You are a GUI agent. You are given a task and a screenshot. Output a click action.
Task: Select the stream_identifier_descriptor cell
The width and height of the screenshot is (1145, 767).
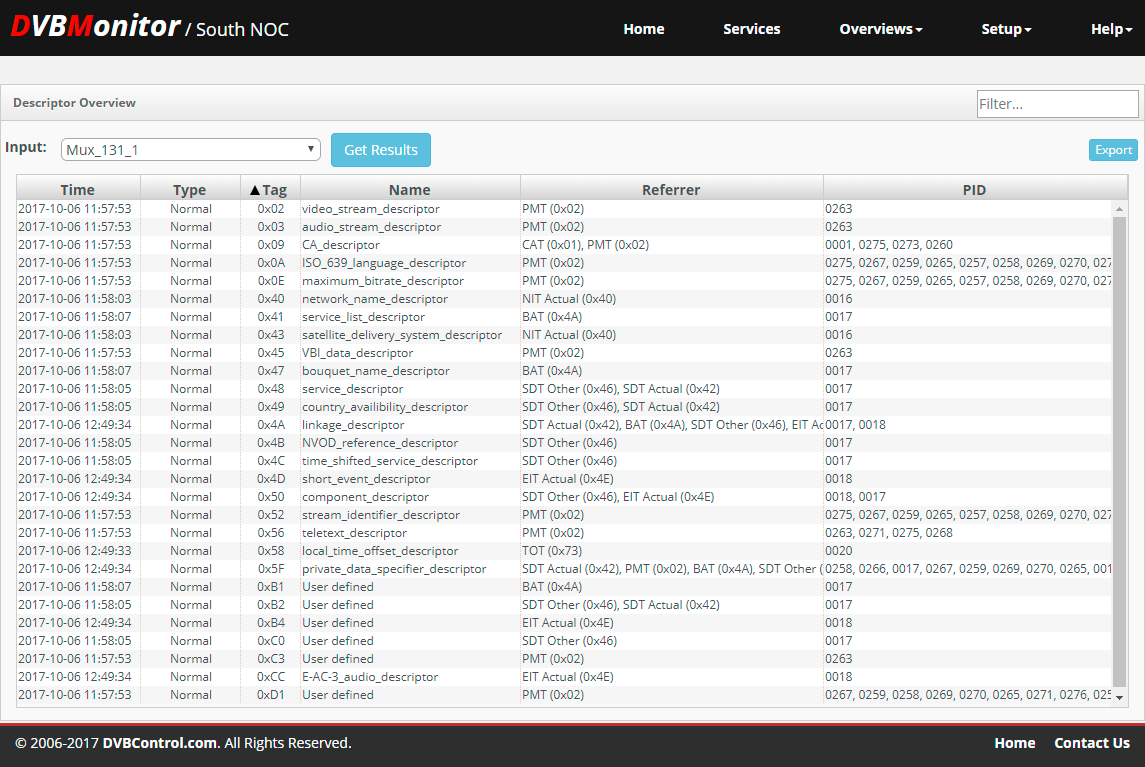380,515
